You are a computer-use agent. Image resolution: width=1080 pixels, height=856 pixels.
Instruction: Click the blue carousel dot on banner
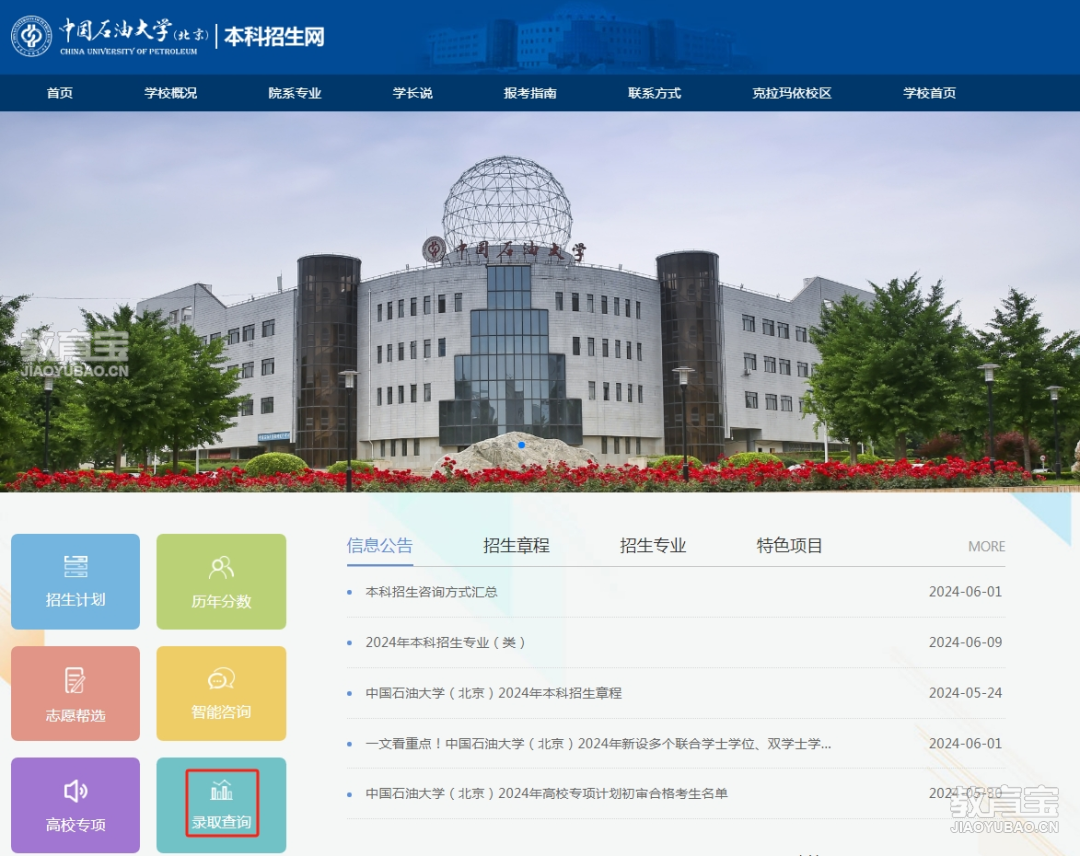pyautogui.click(x=521, y=445)
